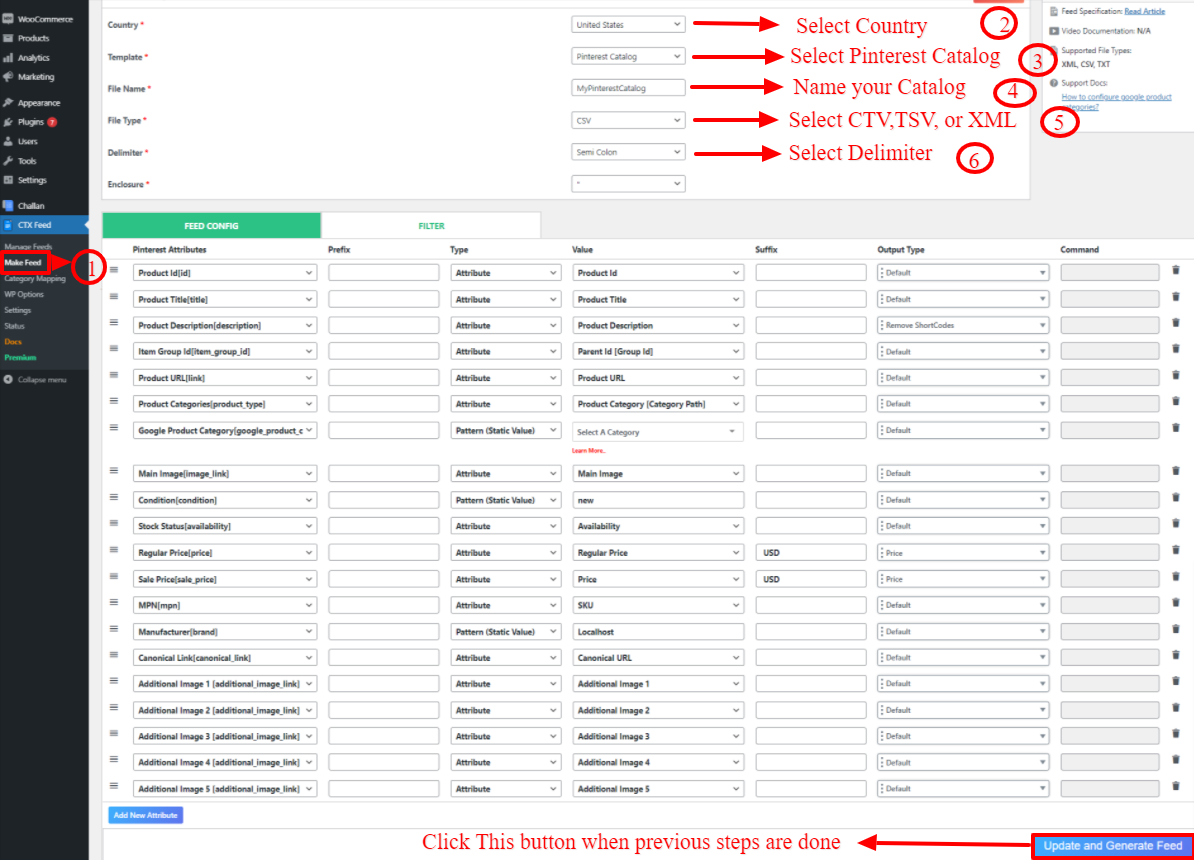Open the Country dropdown
1194x860 pixels.
click(x=628, y=24)
